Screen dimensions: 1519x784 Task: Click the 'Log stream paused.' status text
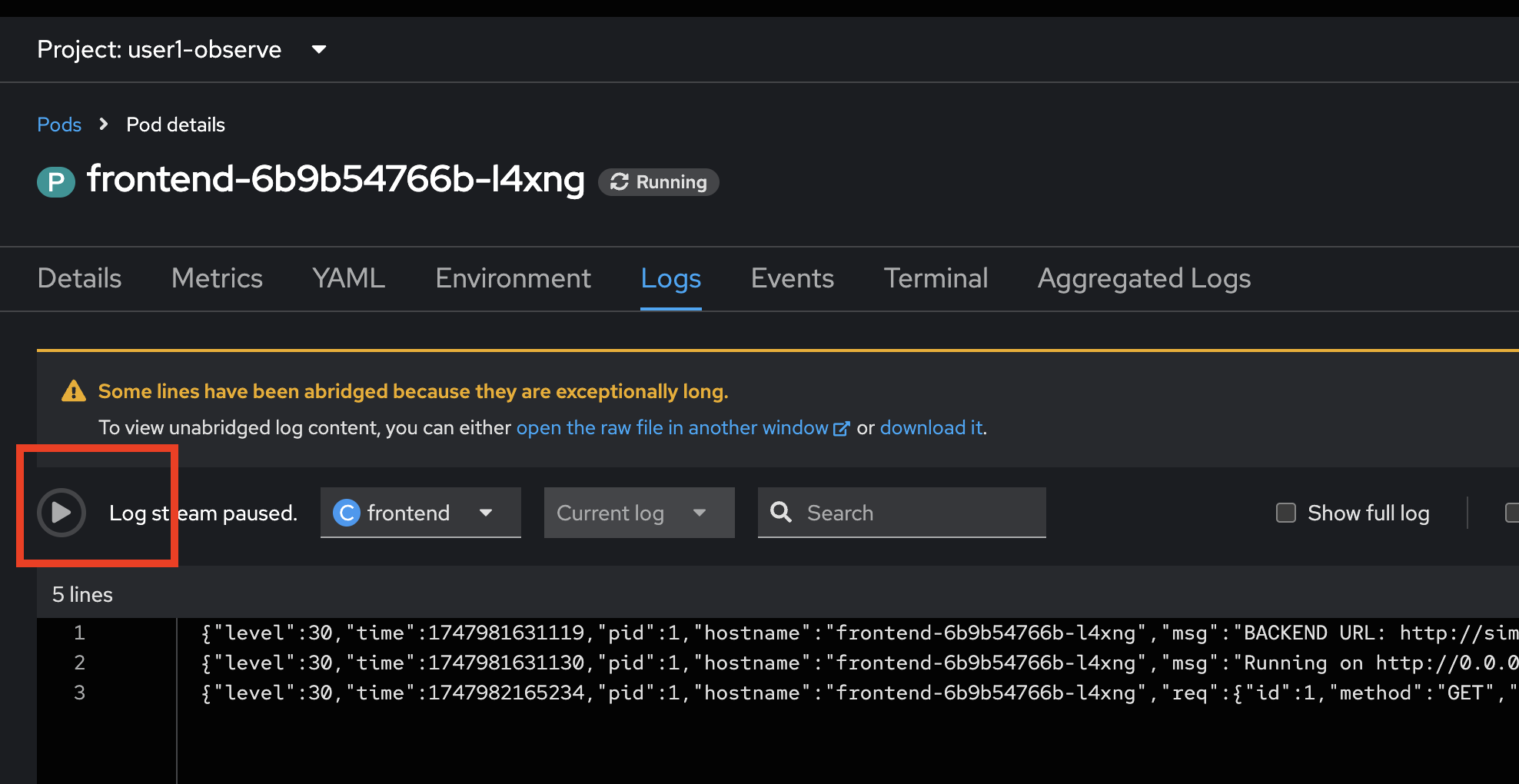pyautogui.click(x=203, y=513)
